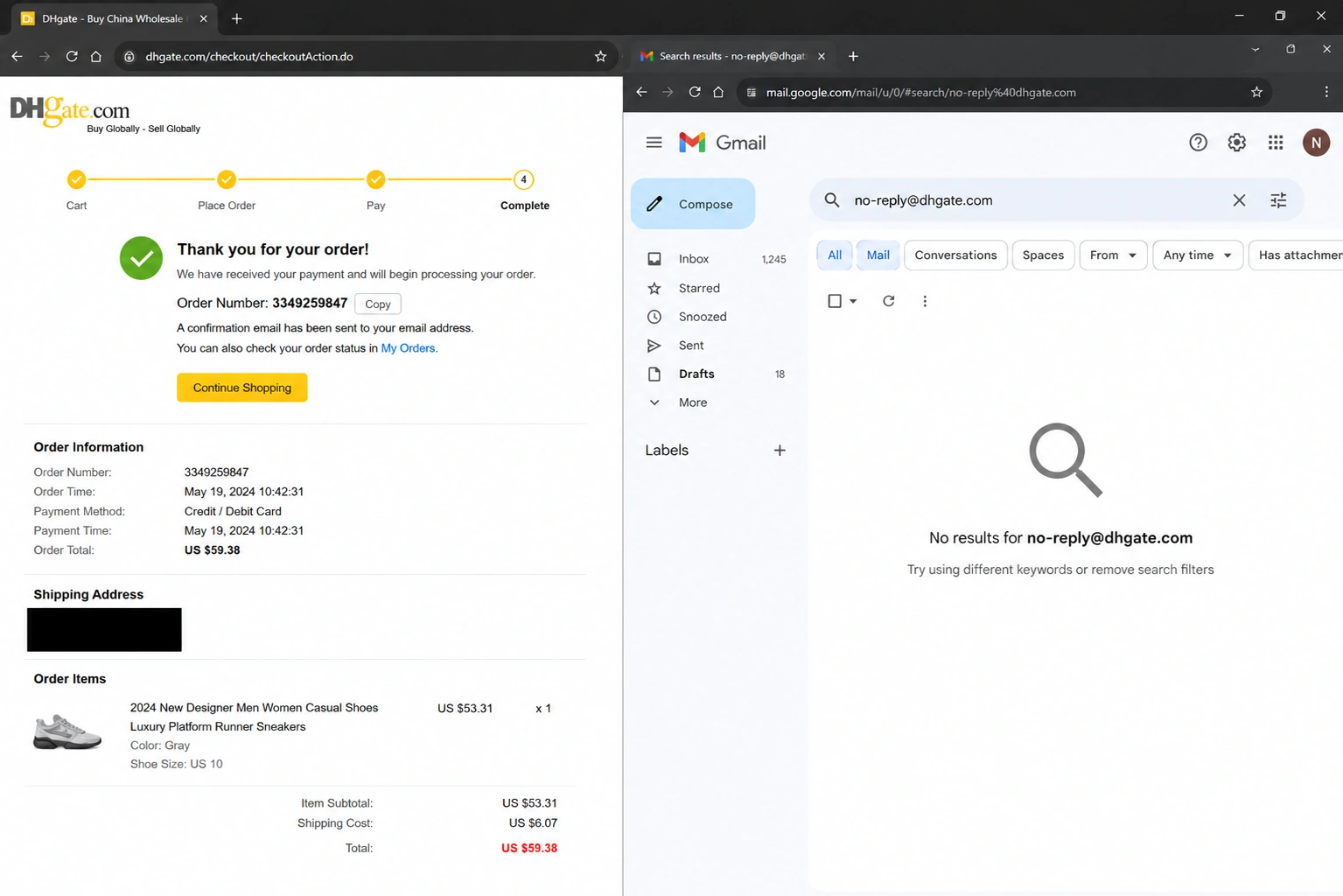
Task: Toggle Gmail main menu hamburger
Action: (654, 143)
